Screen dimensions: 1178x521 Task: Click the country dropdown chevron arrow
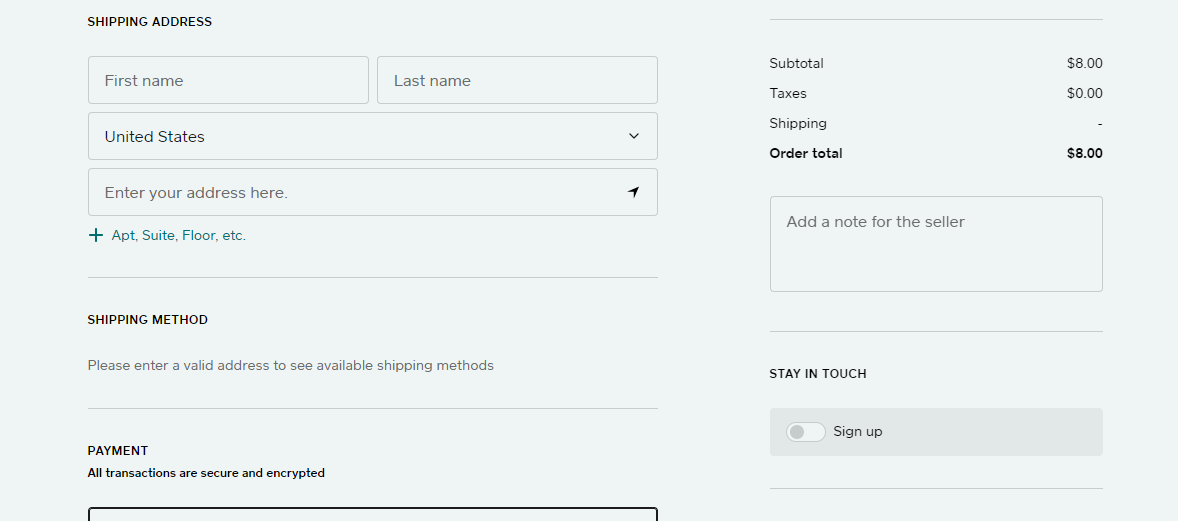click(x=633, y=136)
